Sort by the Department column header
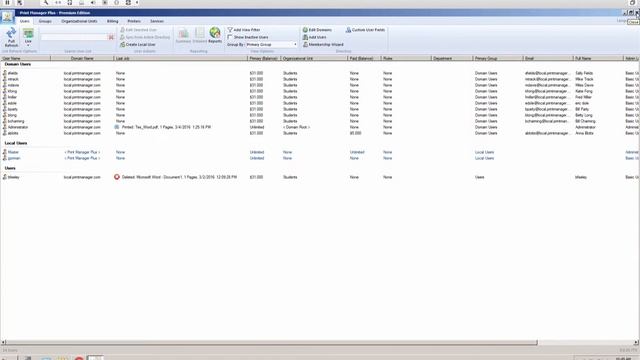Viewport: 640px width, 360px height. click(452, 58)
